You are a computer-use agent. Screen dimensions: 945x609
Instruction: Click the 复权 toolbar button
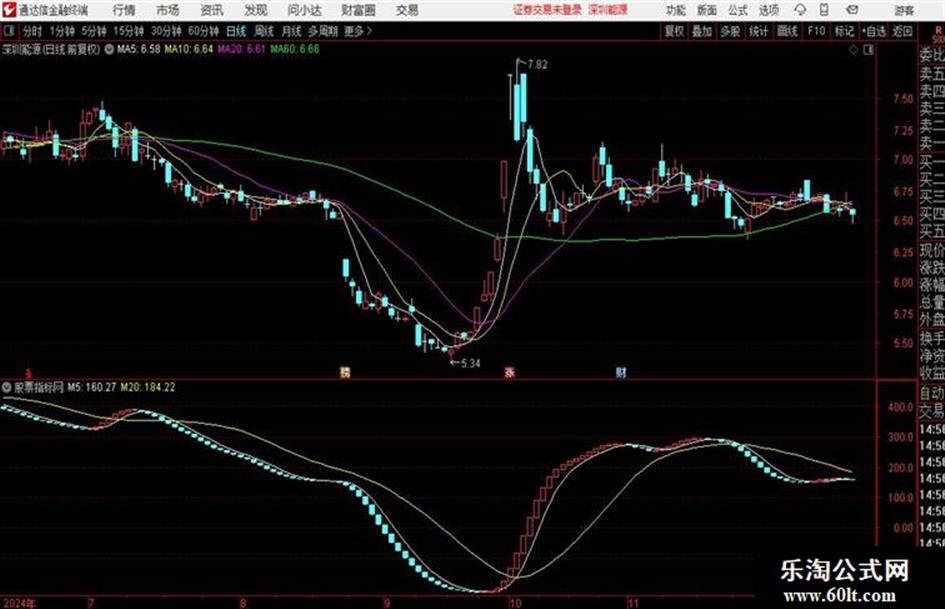674,31
